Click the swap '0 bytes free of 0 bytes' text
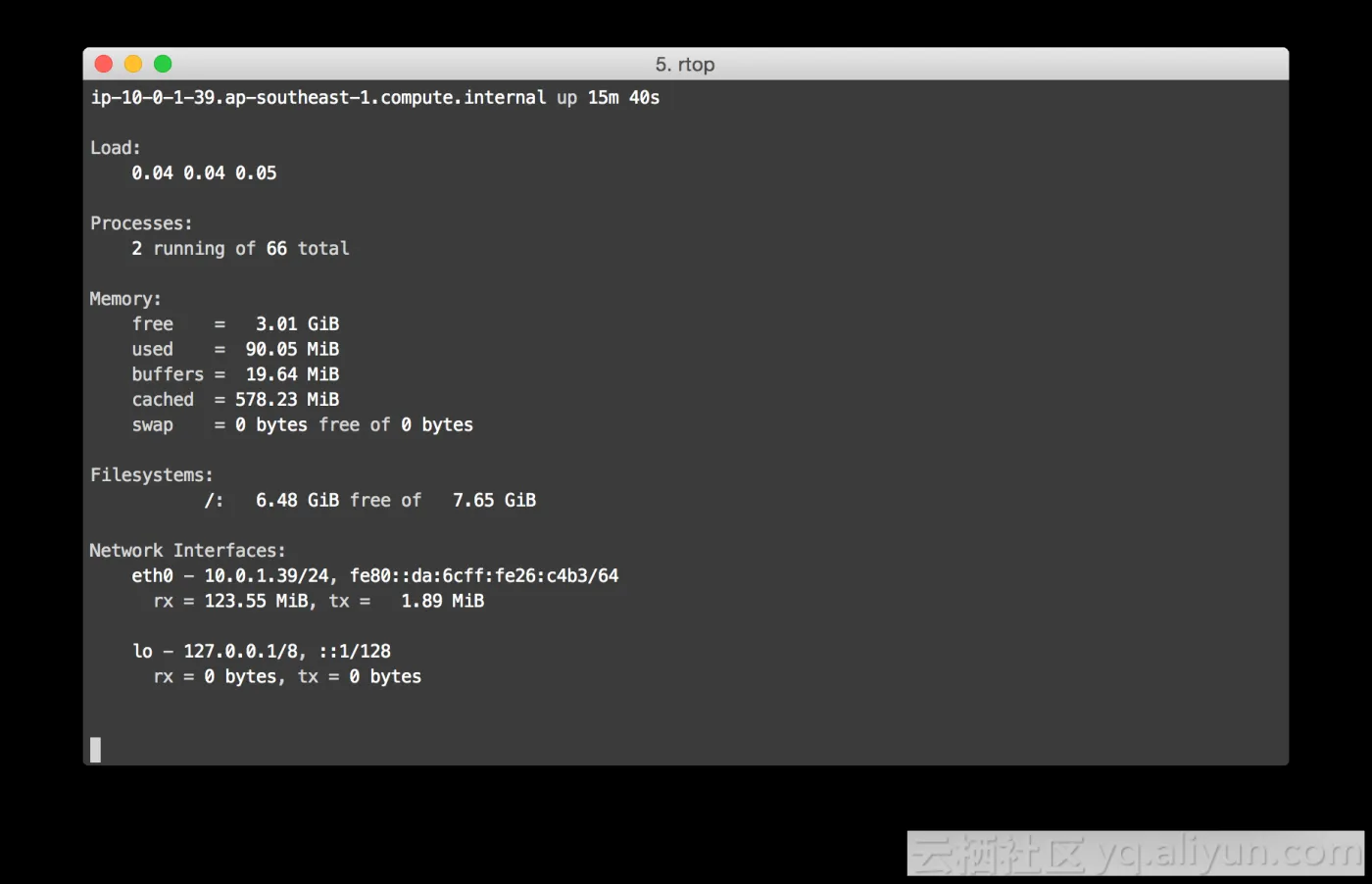 coord(354,425)
